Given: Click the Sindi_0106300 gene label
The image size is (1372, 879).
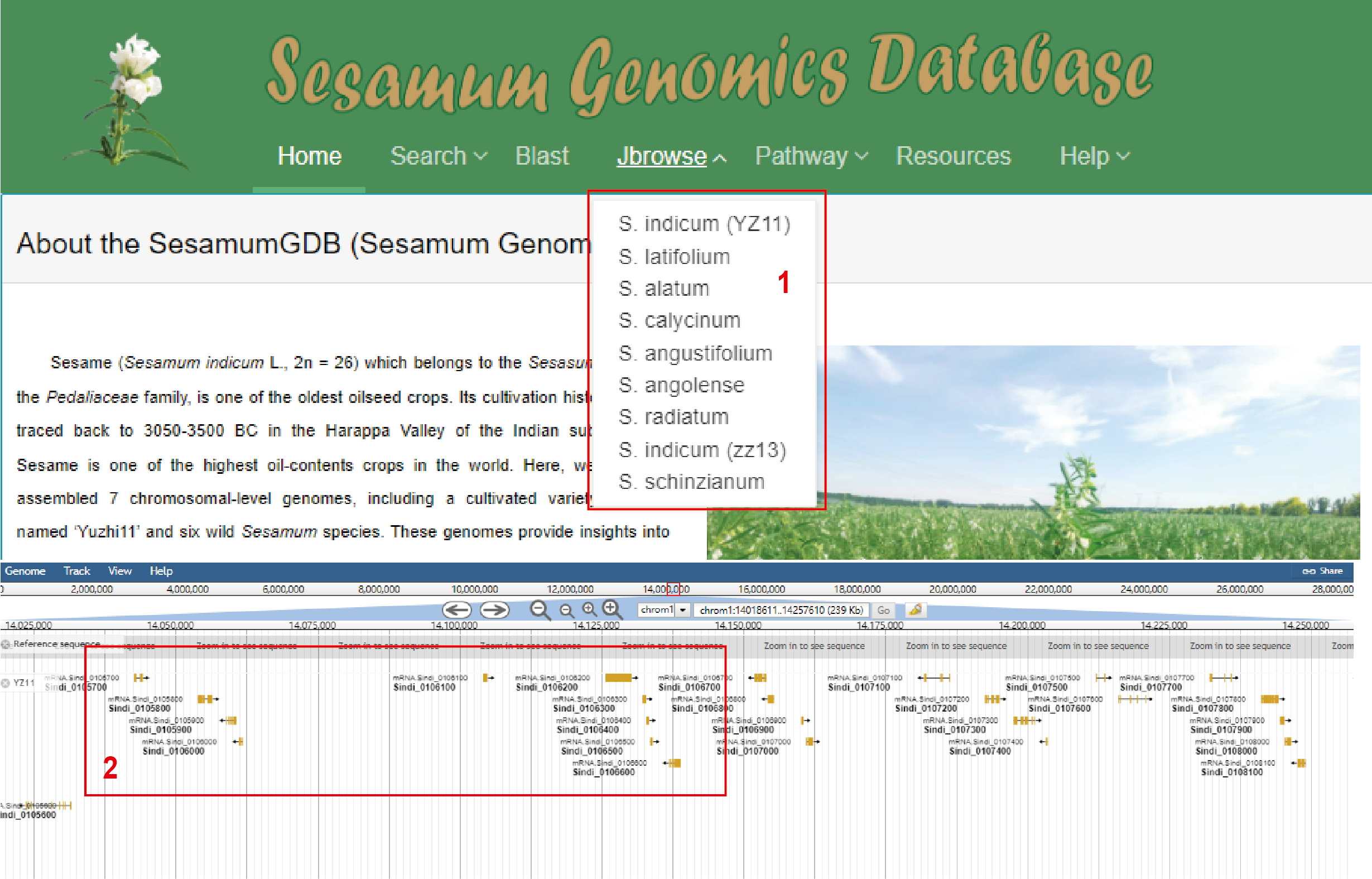Looking at the screenshot, I should (x=584, y=708).
